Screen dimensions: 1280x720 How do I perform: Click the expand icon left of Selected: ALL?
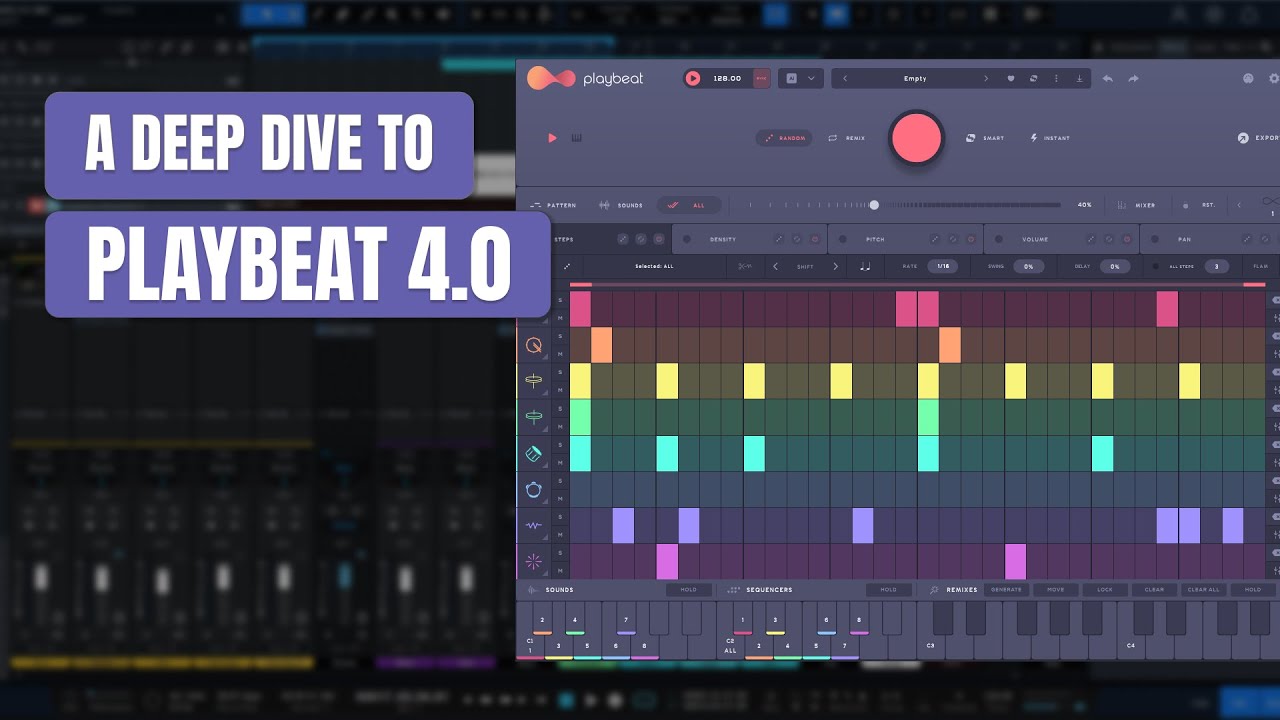coord(567,266)
